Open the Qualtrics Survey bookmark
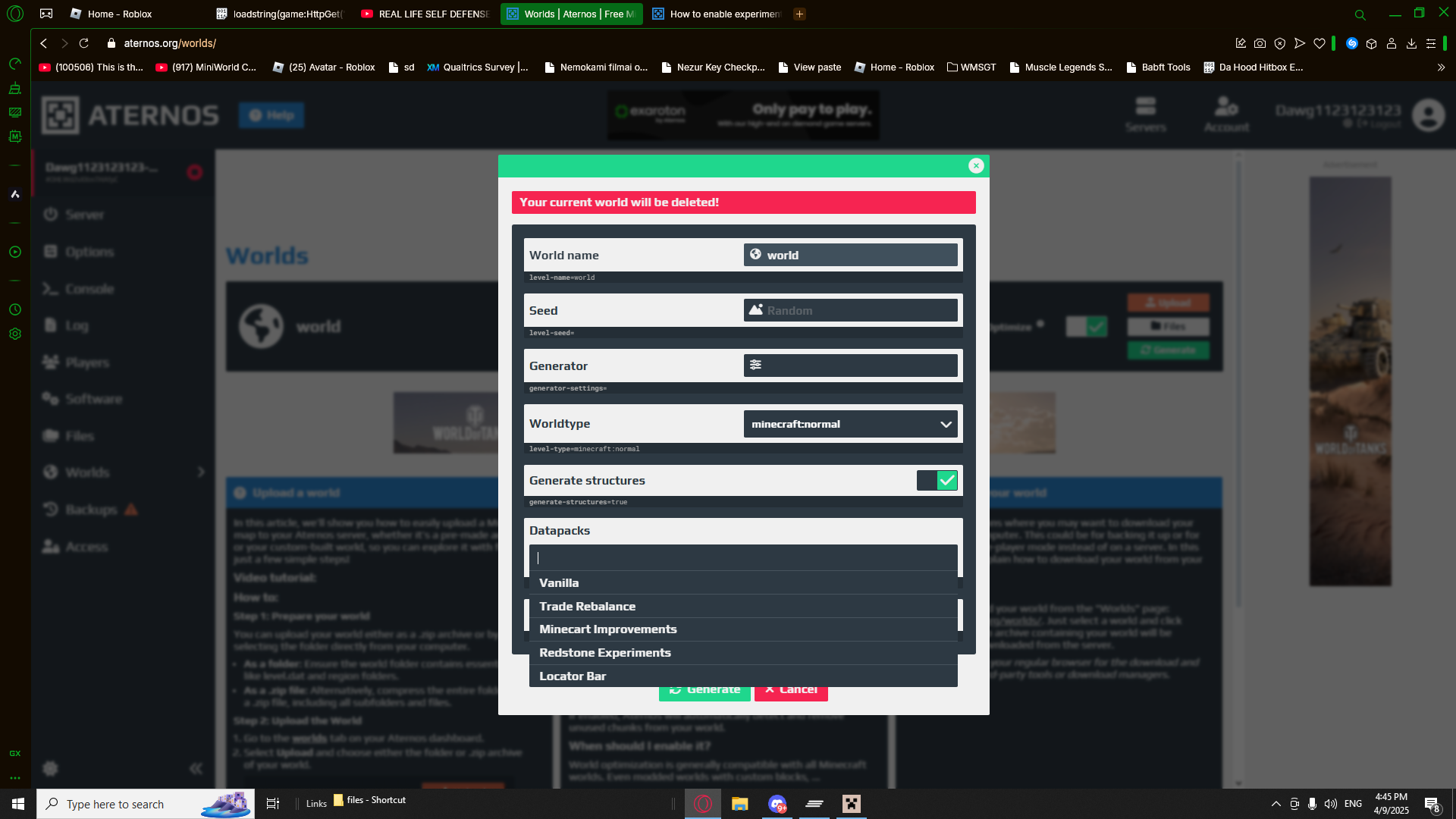Screen dimensions: 1456x819 pyautogui.click(x=477, y=67)
